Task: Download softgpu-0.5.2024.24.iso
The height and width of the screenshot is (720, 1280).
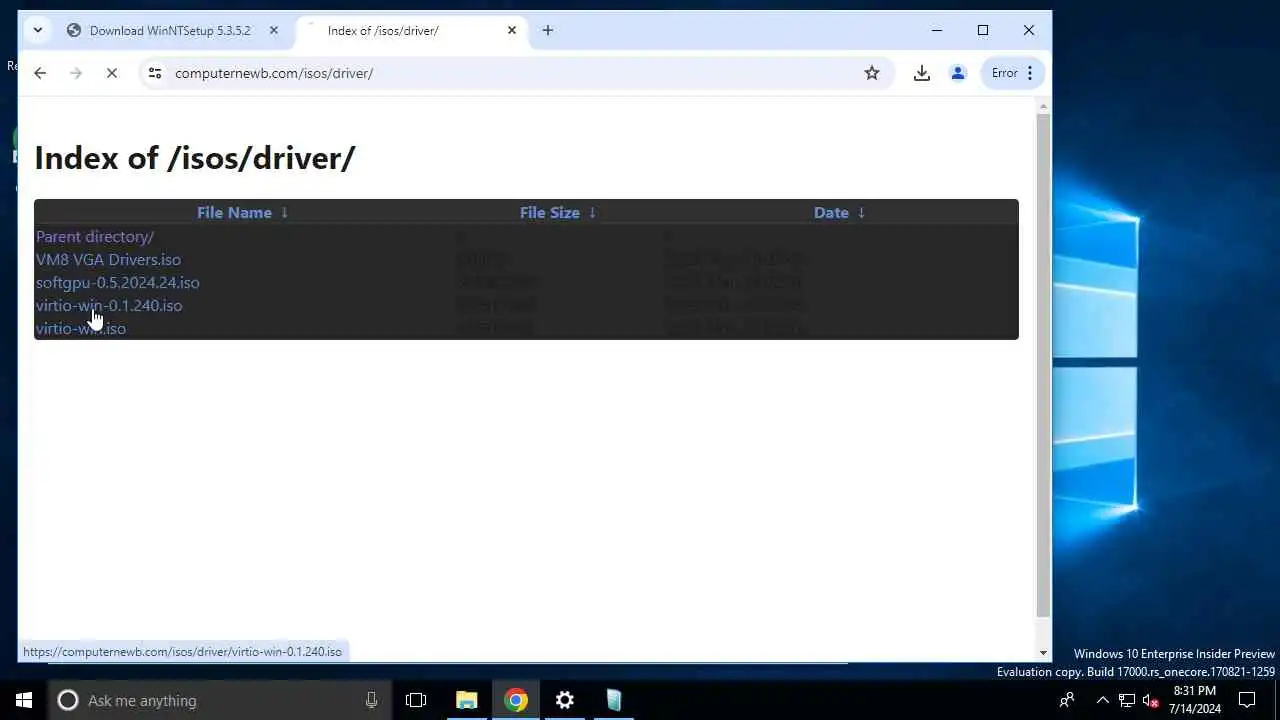Action: 118,283
